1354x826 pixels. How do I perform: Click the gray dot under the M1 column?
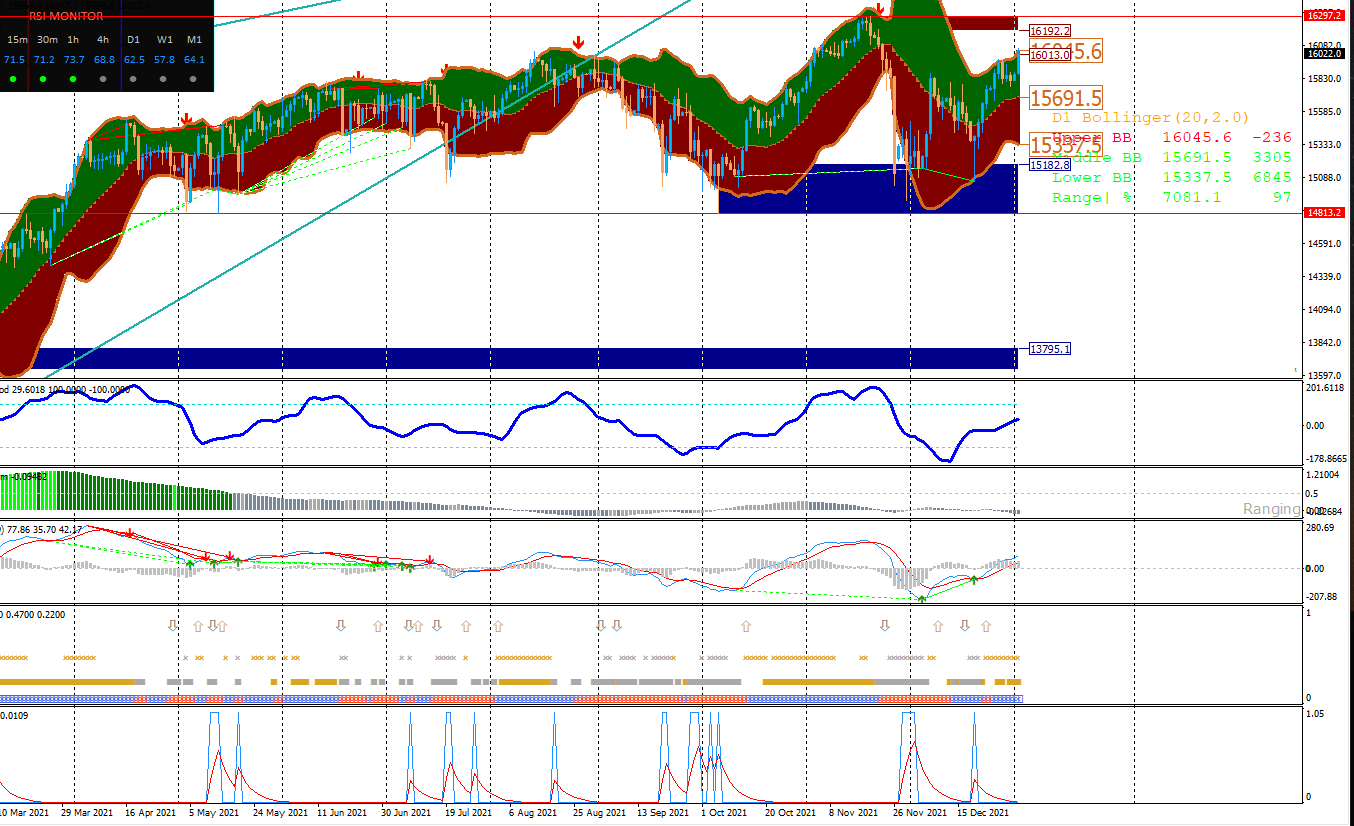tap(193, 79)
